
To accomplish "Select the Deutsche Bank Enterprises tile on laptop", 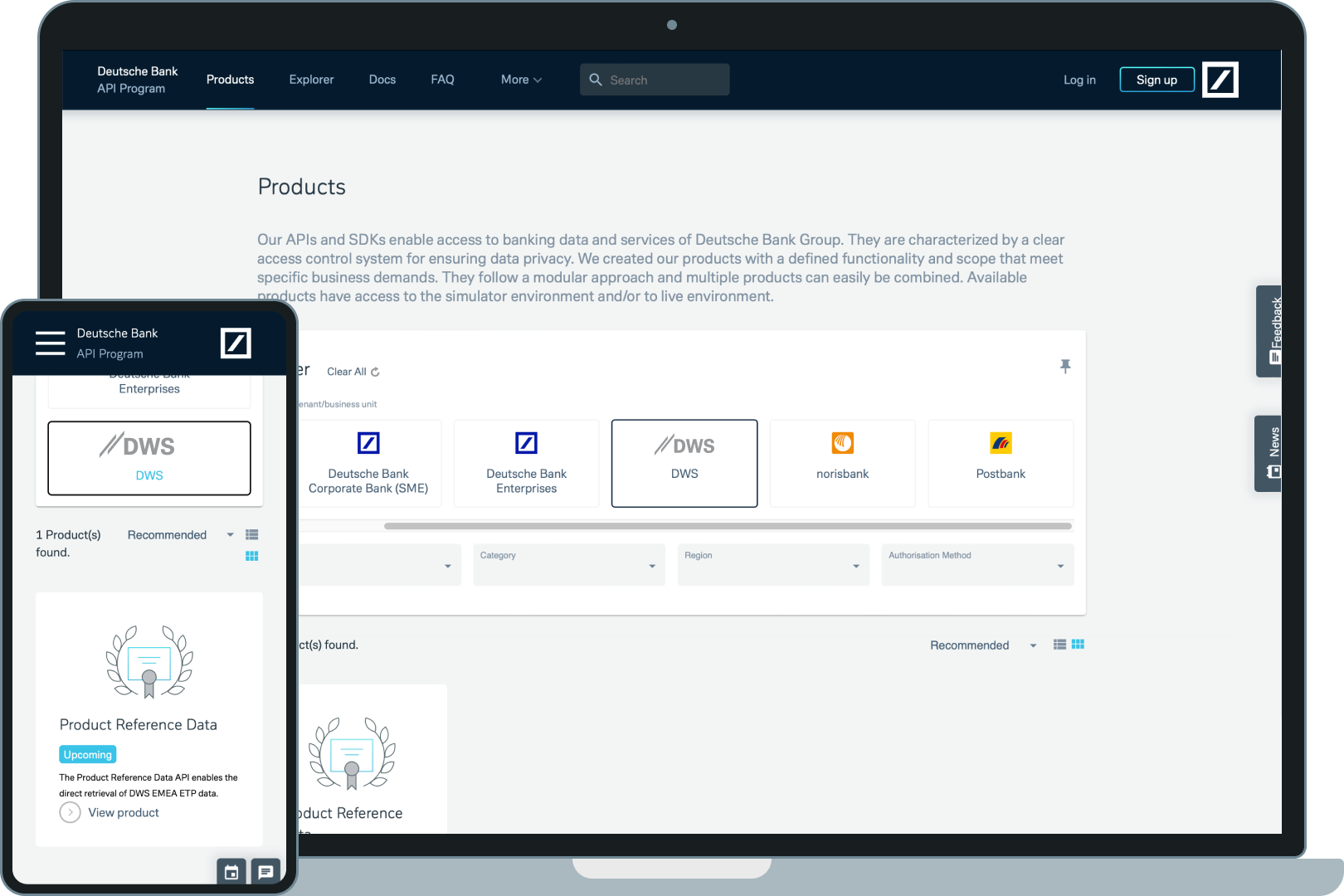I will [x=526, y=463].
